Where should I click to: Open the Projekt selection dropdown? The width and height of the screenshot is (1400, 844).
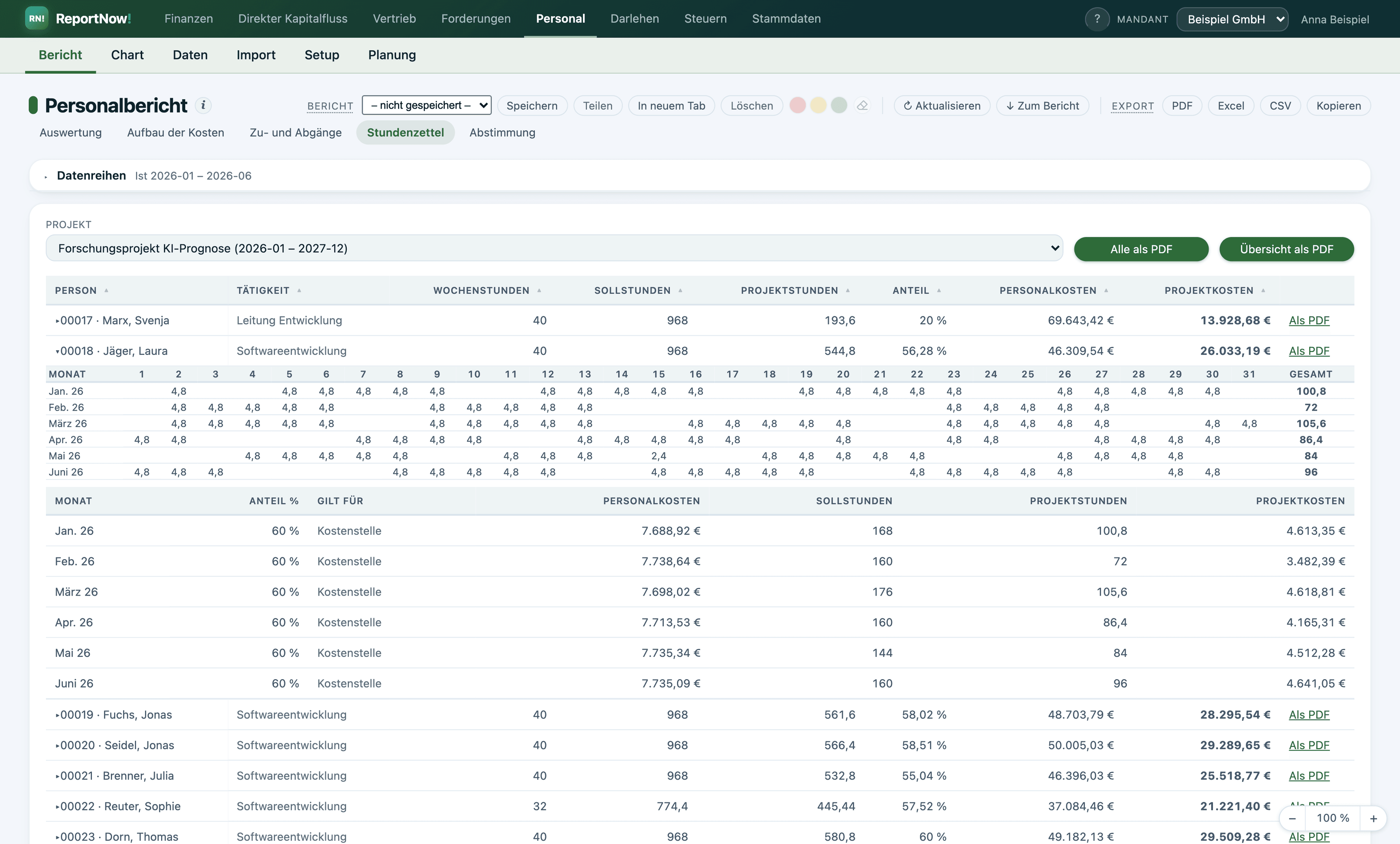(x=554, y=248)
